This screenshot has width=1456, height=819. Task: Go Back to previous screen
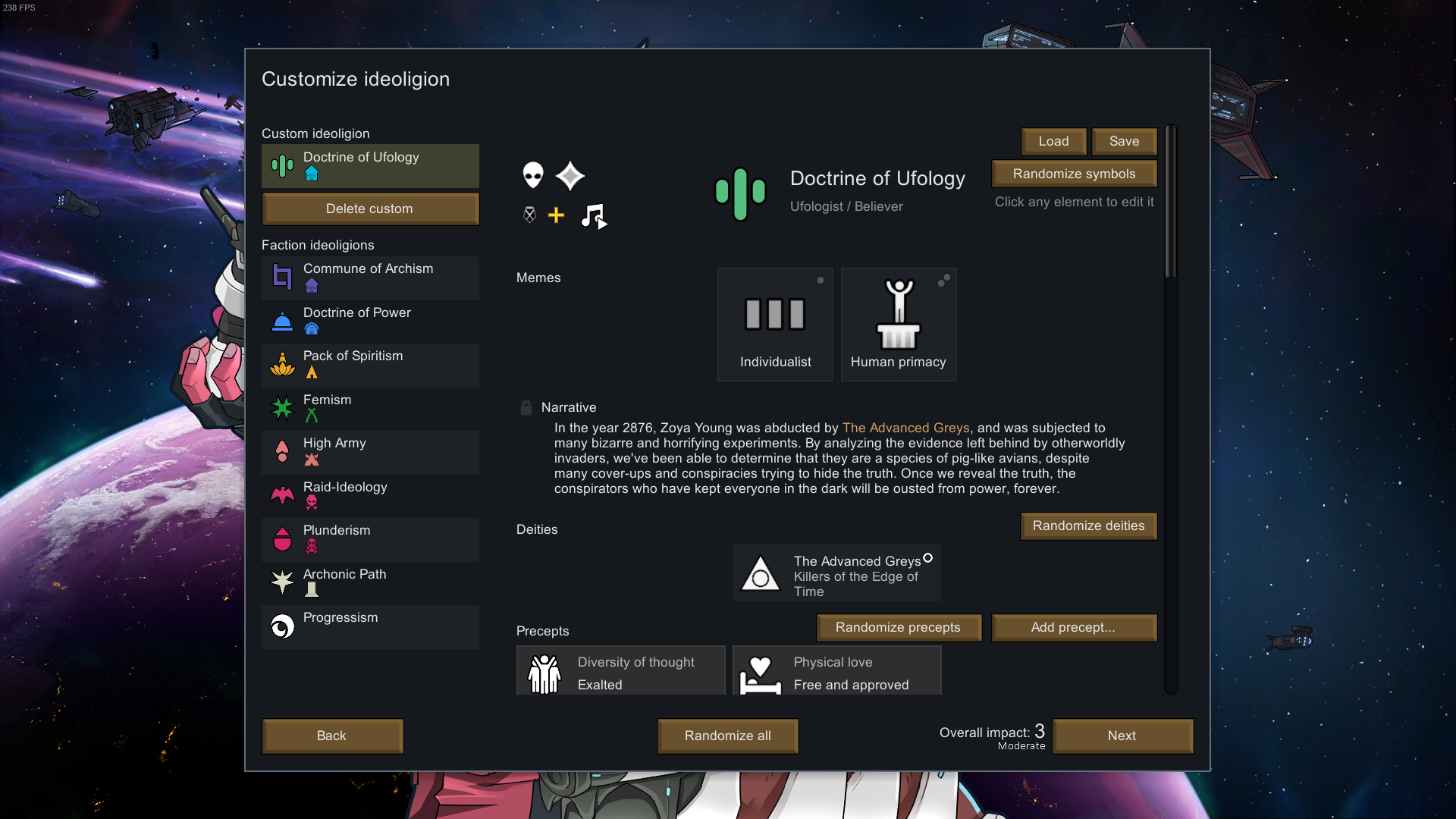click(332, 736)
